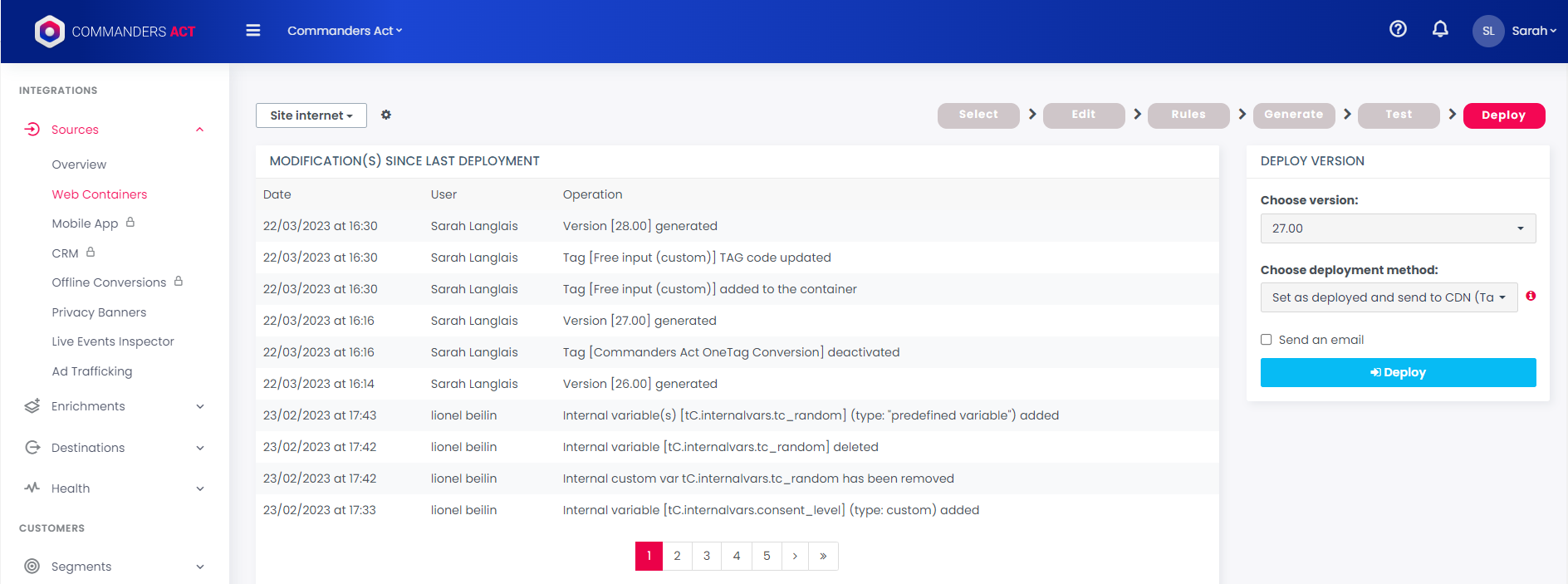
Task: Open Privacy Banners in sidebar
Action: (99, 312)
